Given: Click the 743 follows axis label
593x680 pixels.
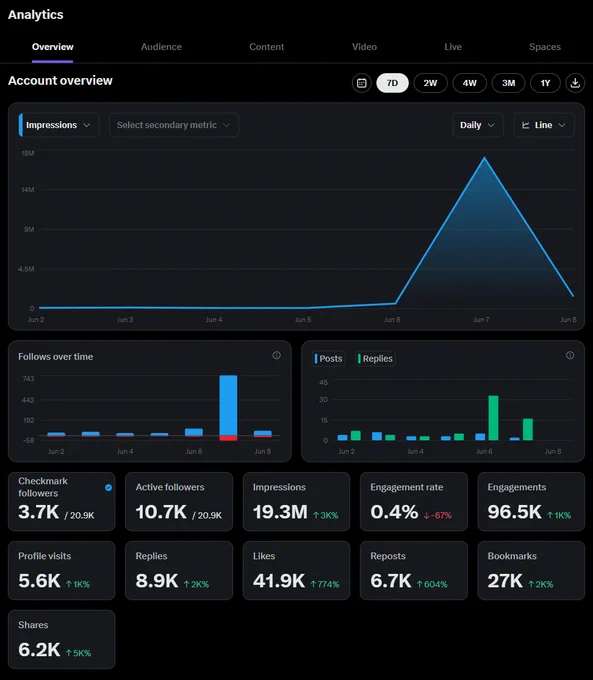Looking at the screenshot, I should pyautogui.click(x=28, y=379).
